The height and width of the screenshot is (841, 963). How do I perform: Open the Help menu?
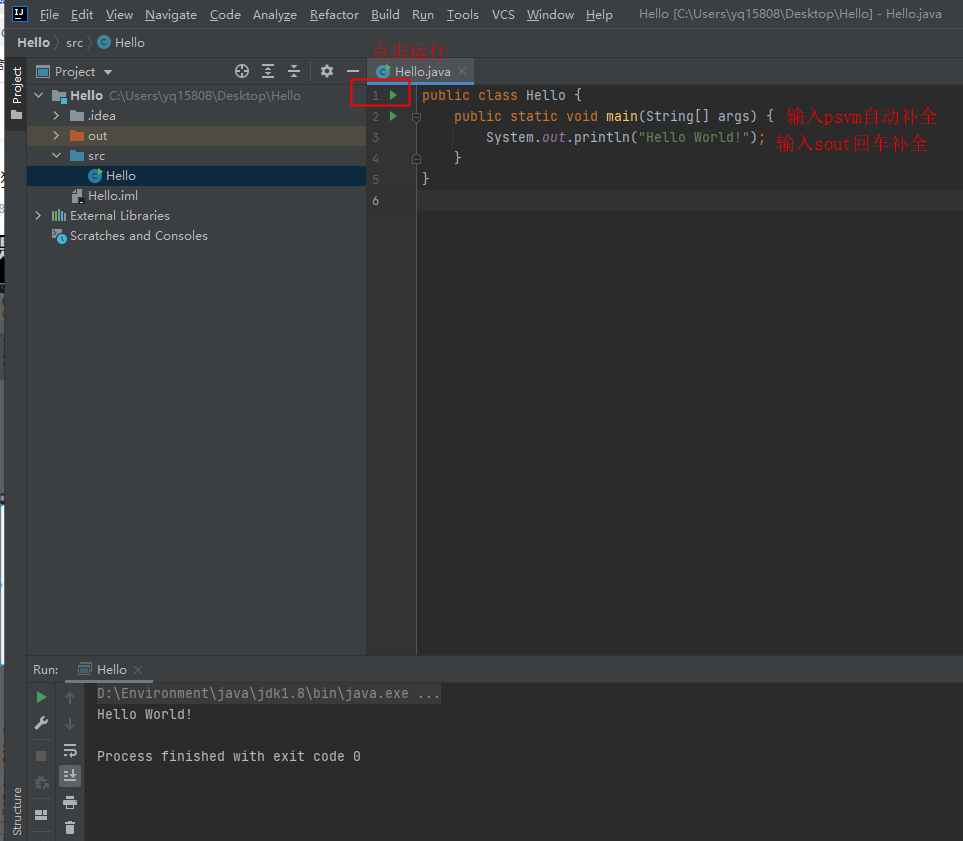[599, 14]
